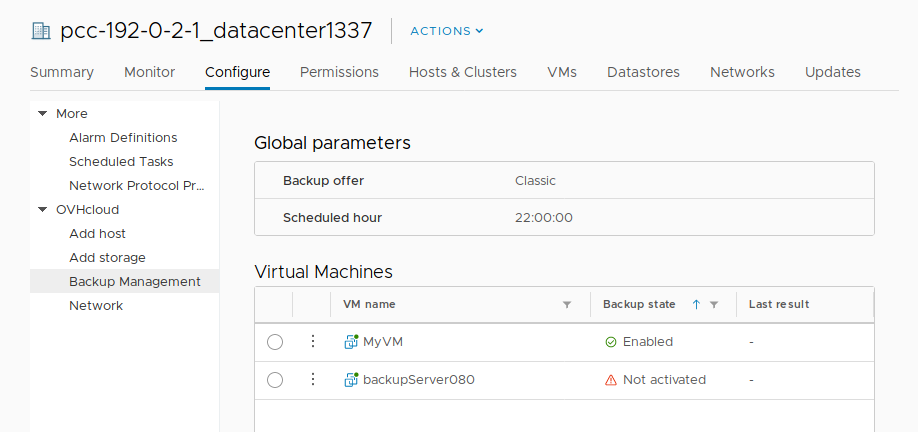The image size is (918, 432).
Task: Select the MyVM row radio button
Action: pyautogui.click(x=275, y=342)
